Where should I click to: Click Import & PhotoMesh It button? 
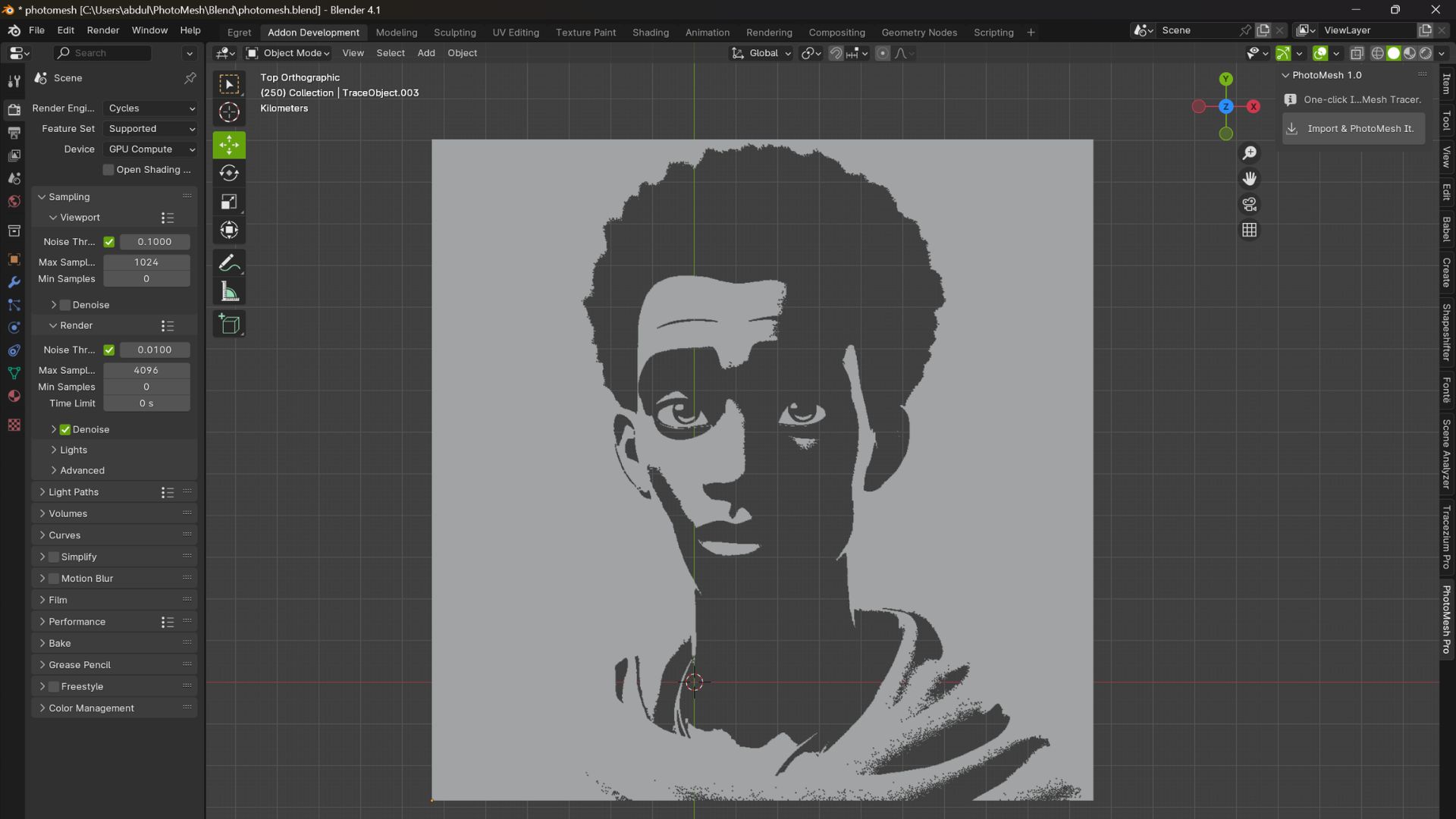(x=1354, y=129)
